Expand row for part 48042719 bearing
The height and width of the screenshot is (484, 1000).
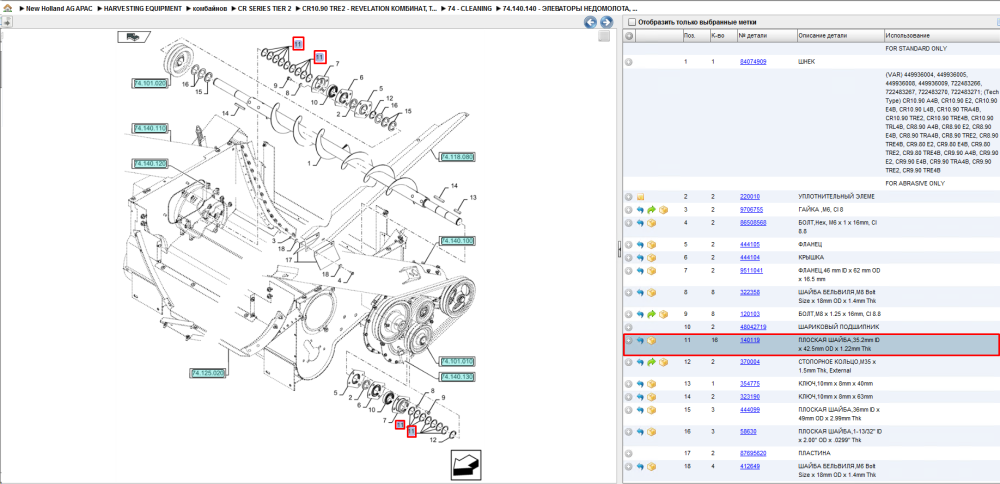tap(629, 327)
